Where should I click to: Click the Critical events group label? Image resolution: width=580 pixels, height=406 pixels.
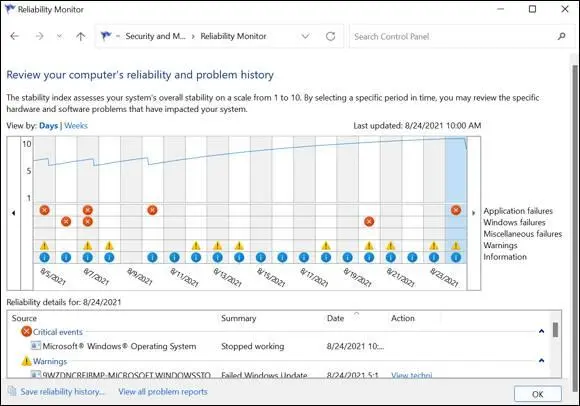58,332
